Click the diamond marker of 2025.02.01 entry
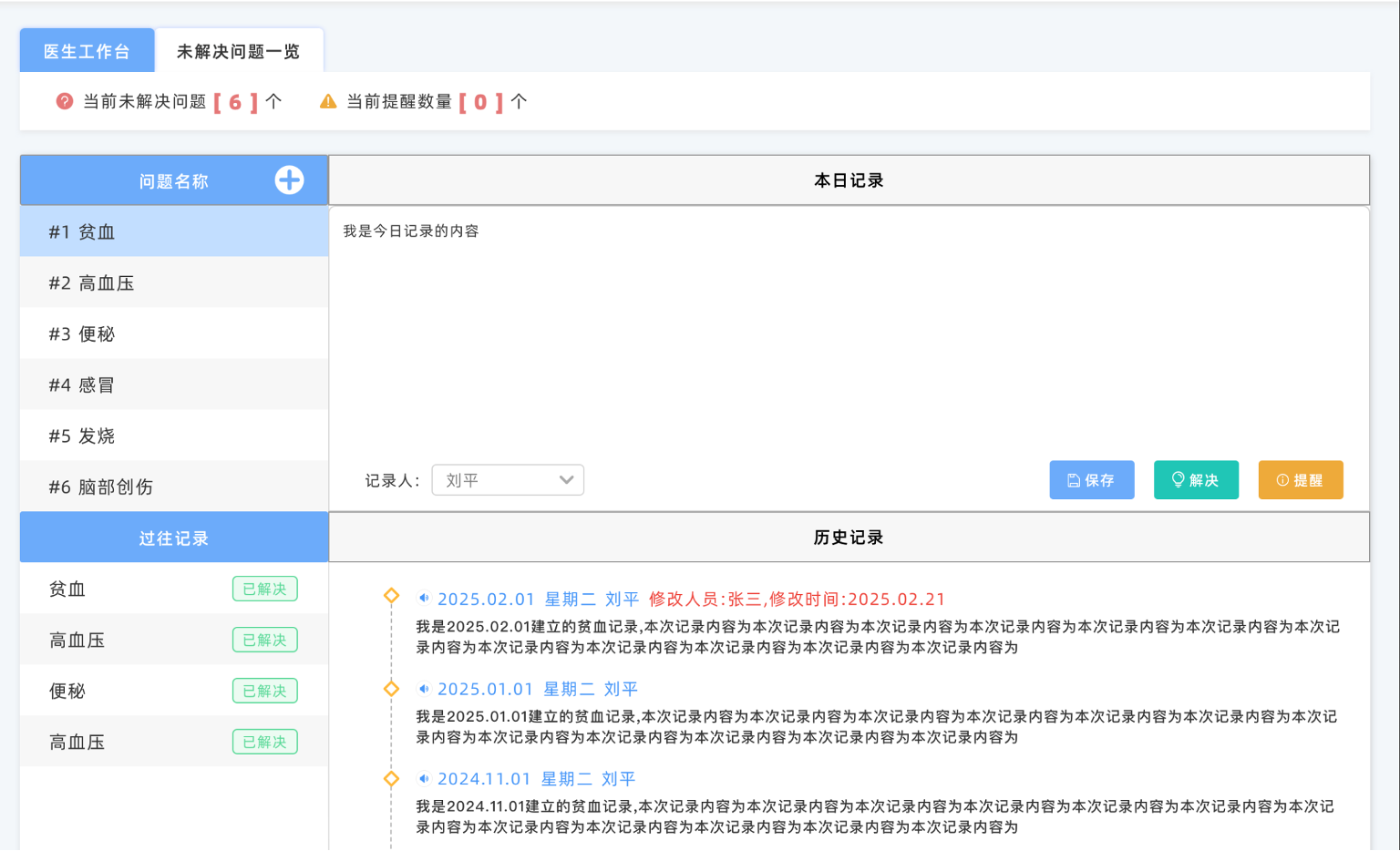This screenshot has width=1400, height=851. [392, 596]
